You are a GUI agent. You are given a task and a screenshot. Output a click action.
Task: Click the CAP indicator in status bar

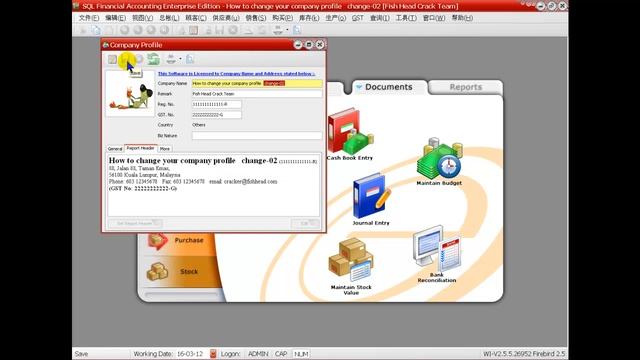click(281, 354)
